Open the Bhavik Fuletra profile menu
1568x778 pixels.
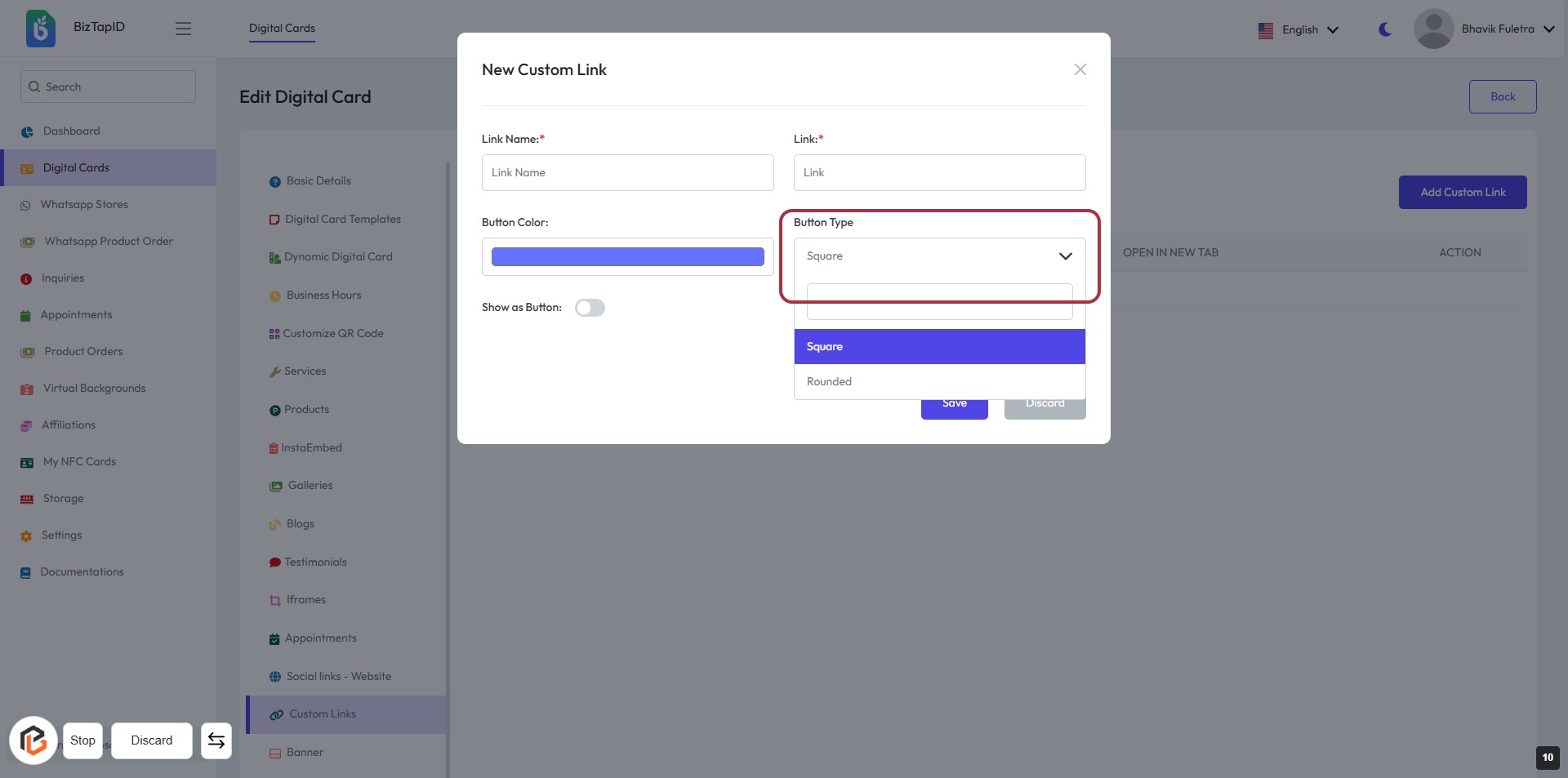(x=1484, y=29)
